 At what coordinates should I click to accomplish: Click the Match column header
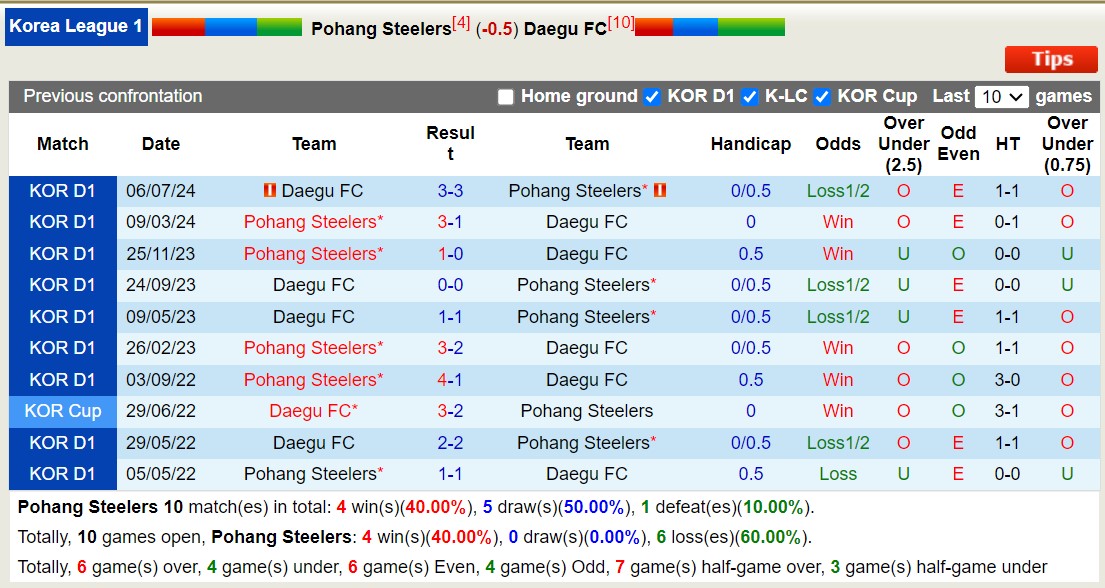[62, 144]
